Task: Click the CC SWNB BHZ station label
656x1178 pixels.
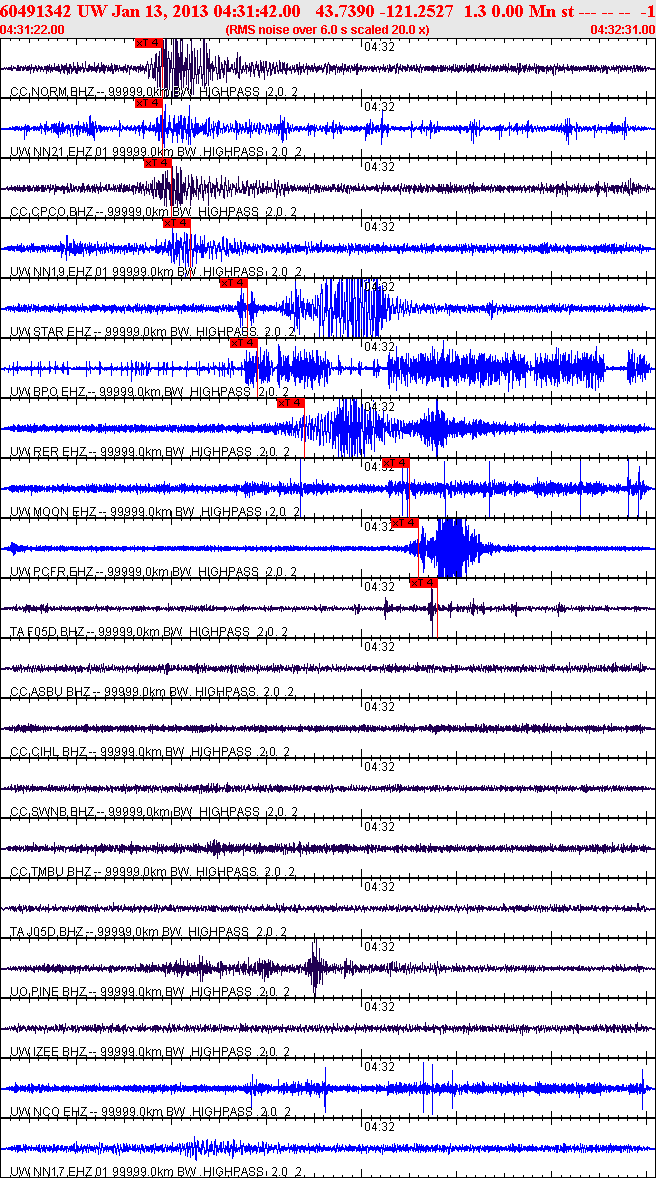Action: click(154, 811)
